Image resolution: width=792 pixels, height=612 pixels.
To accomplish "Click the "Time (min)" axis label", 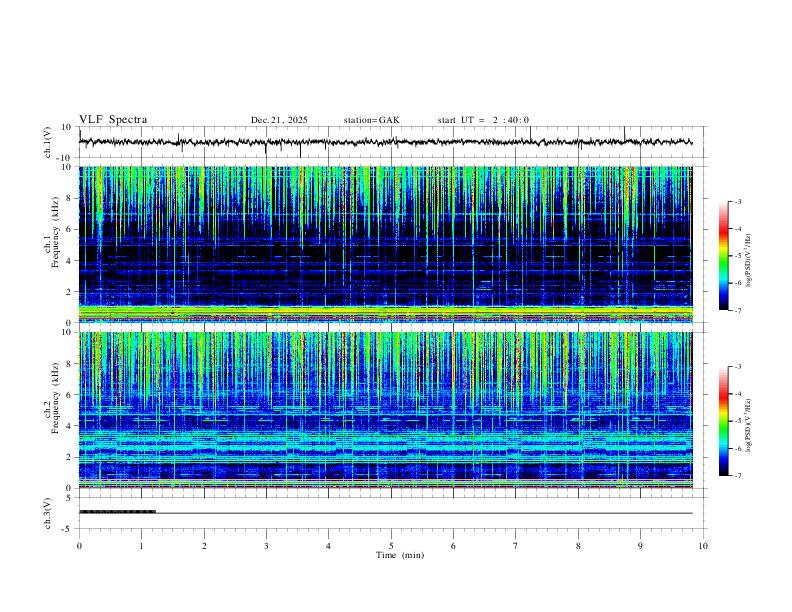I will (x=400, y=555).
